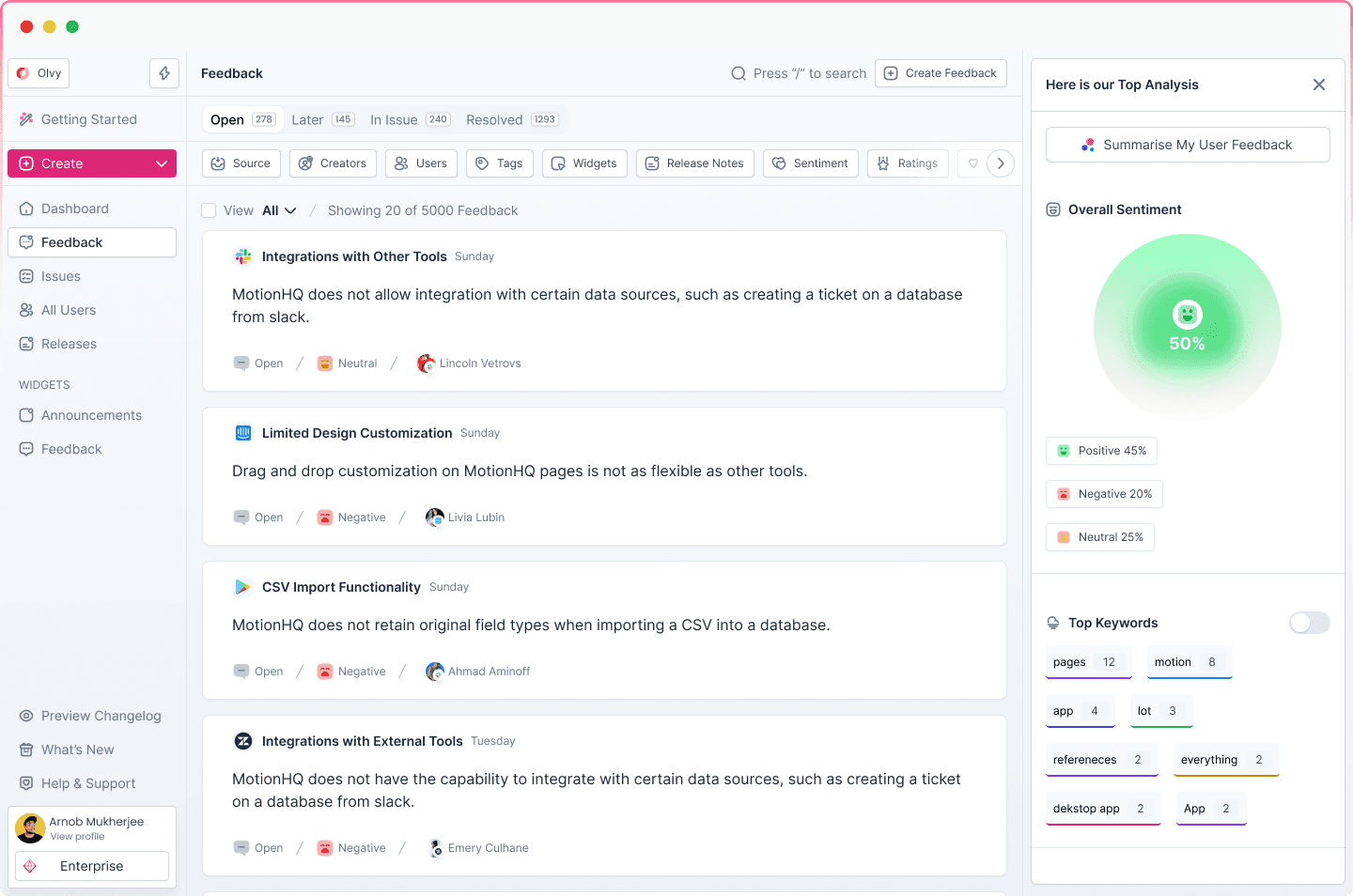Click the right arrow to show more filters
The height and width of the screenshot is (896, 1353).
(1001, 163)
